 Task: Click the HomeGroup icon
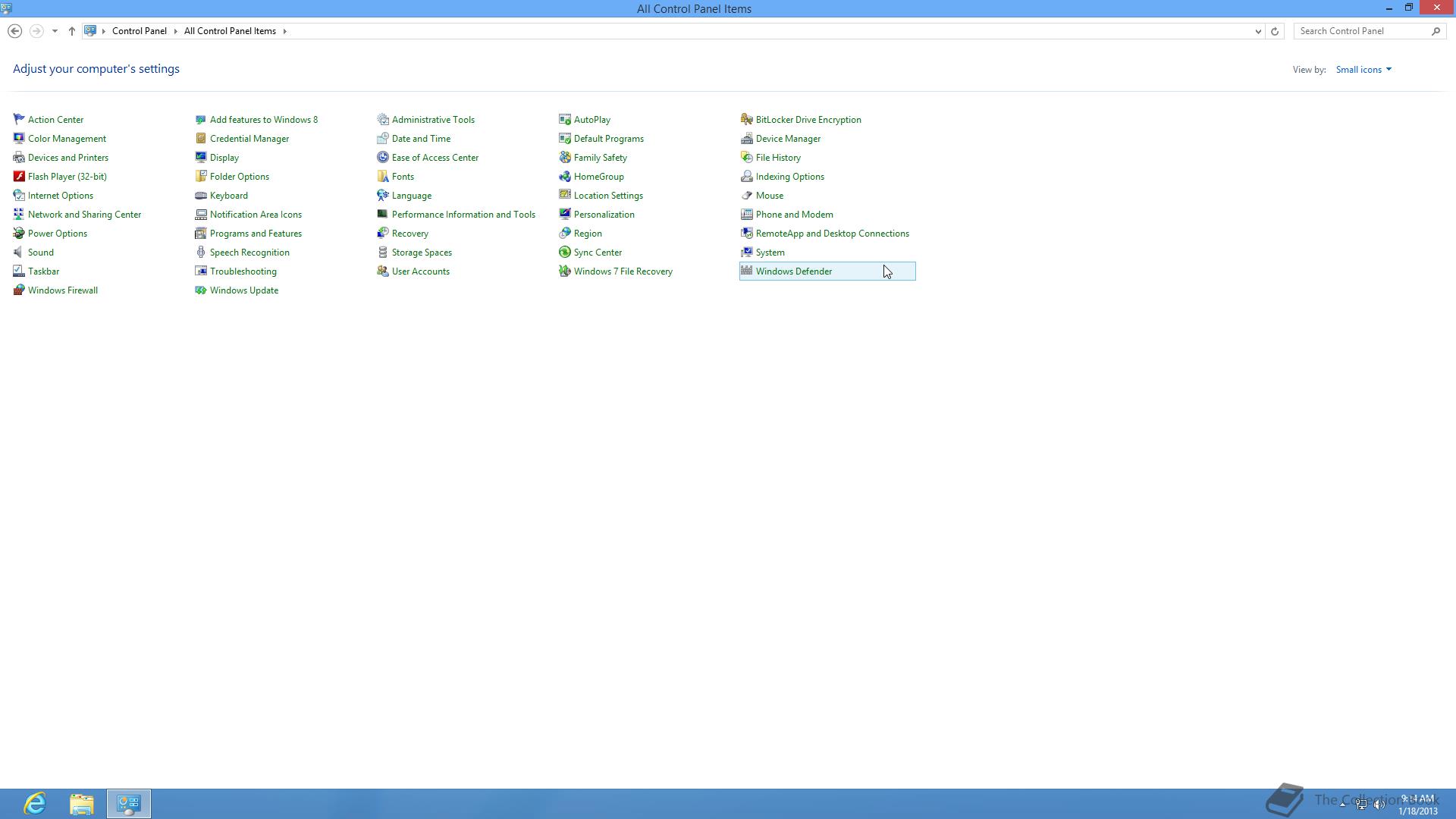click(x=565, y=176)
